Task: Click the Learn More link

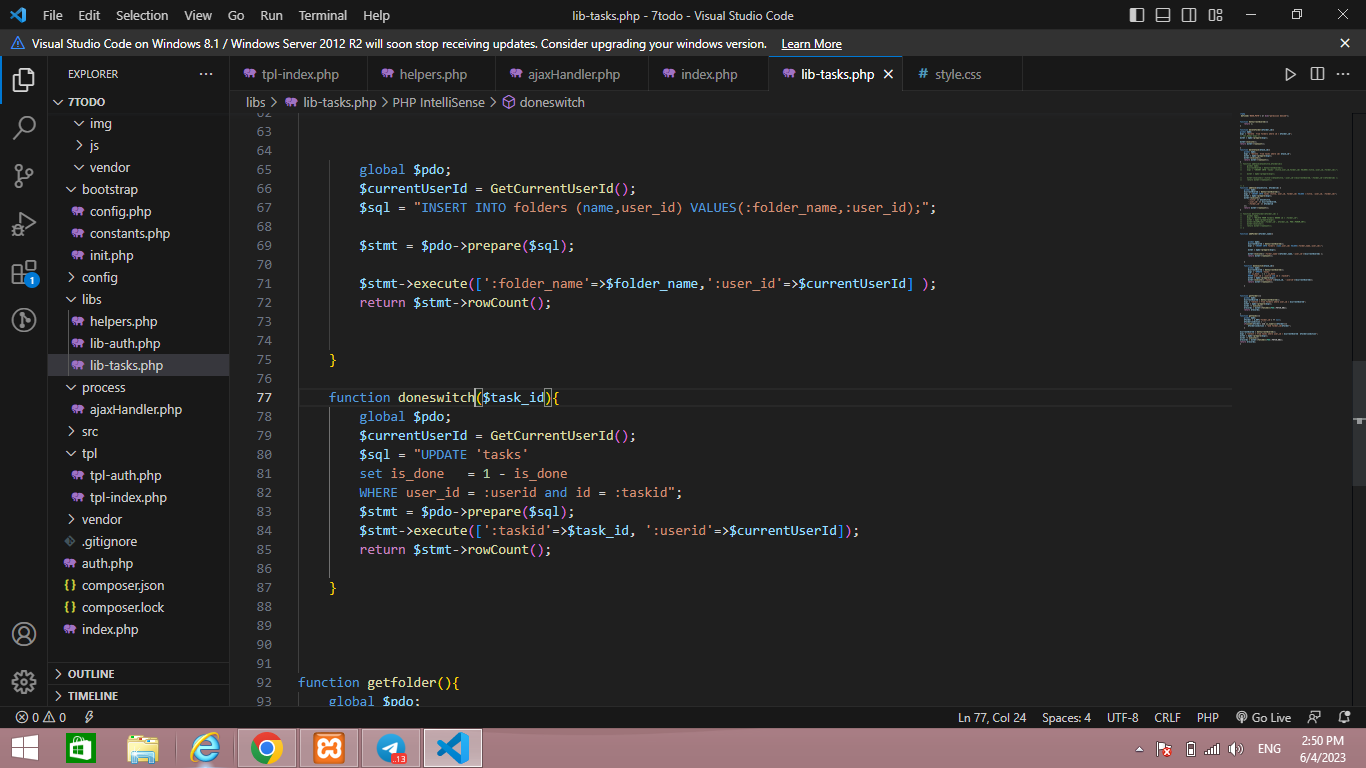Action: click(811, 44)
